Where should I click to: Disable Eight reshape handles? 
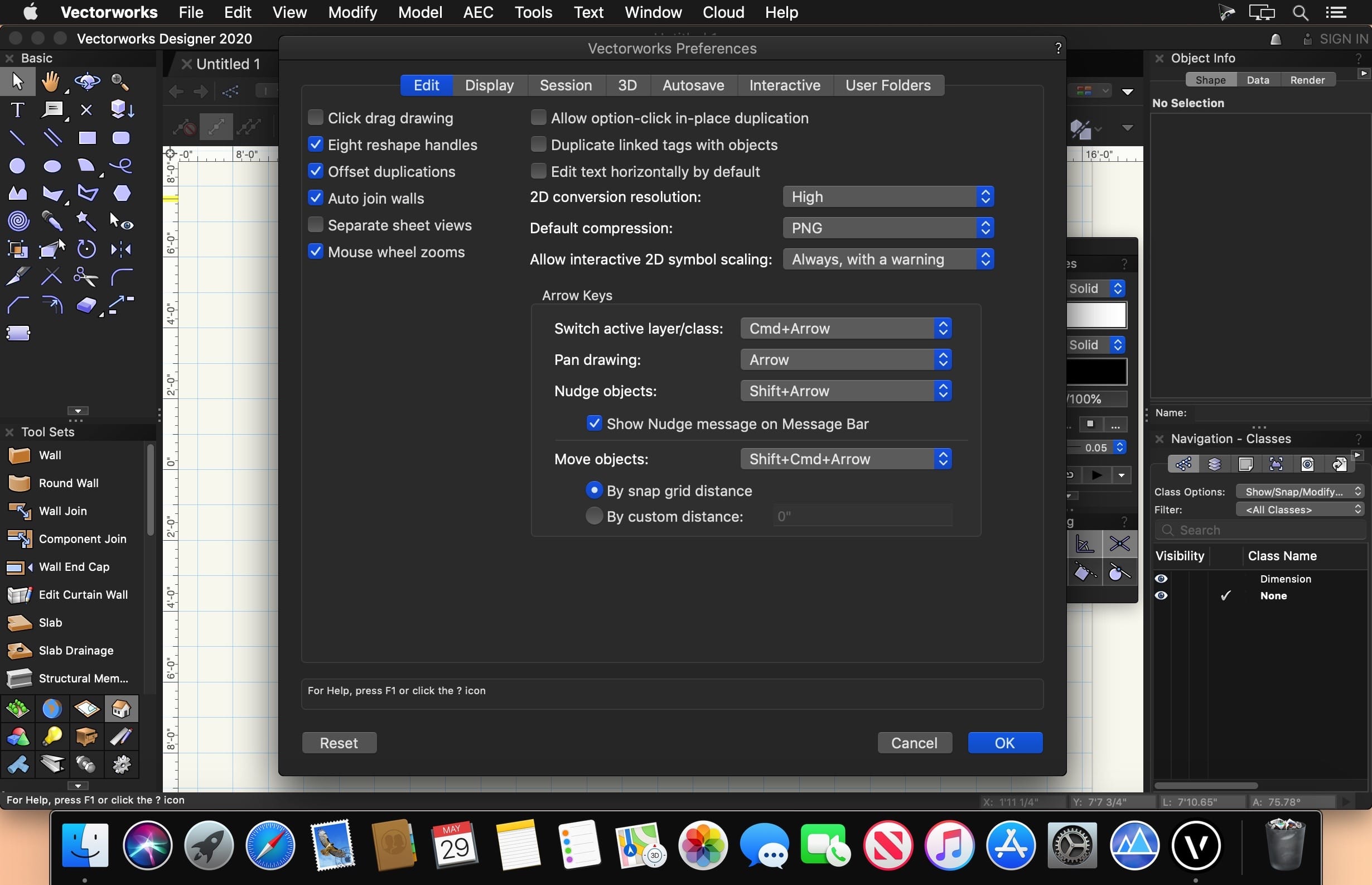(315, 144)
